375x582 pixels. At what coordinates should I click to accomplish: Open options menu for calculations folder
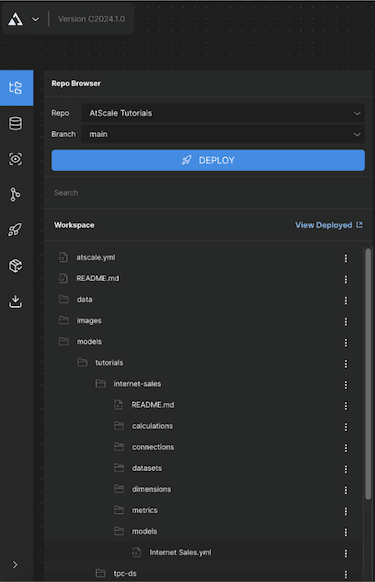pos(346,427)
